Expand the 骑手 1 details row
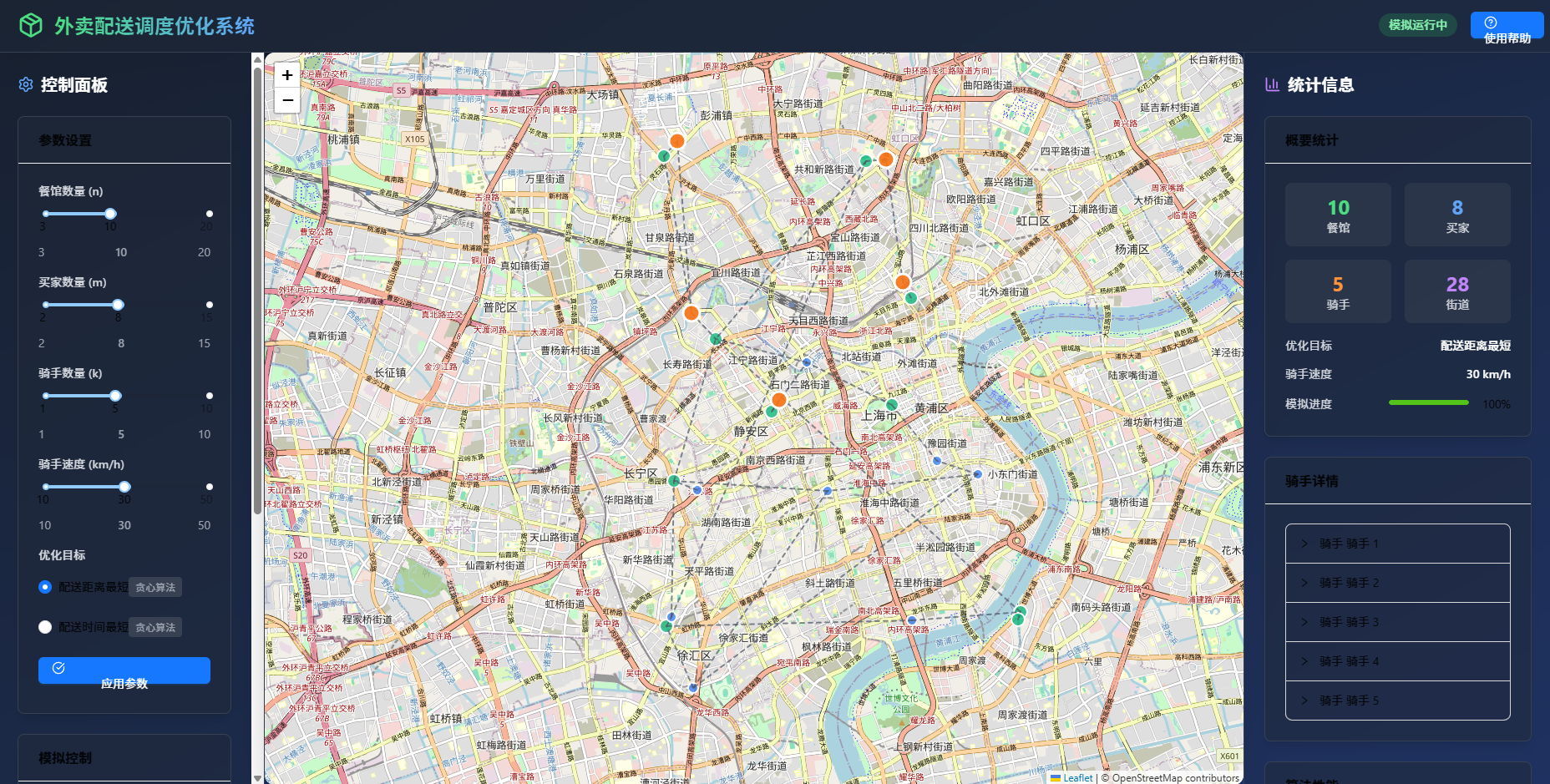 tap(1397, 544)
